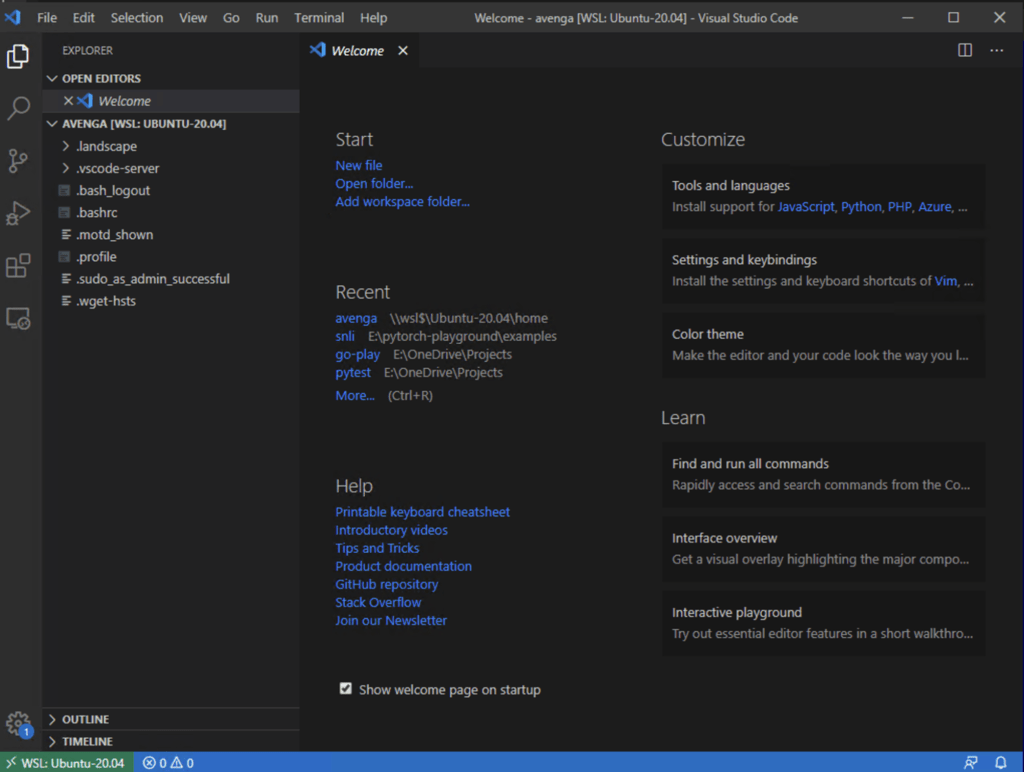
Task: Click the VS Code logo in title bar
Action: point(12,17)
